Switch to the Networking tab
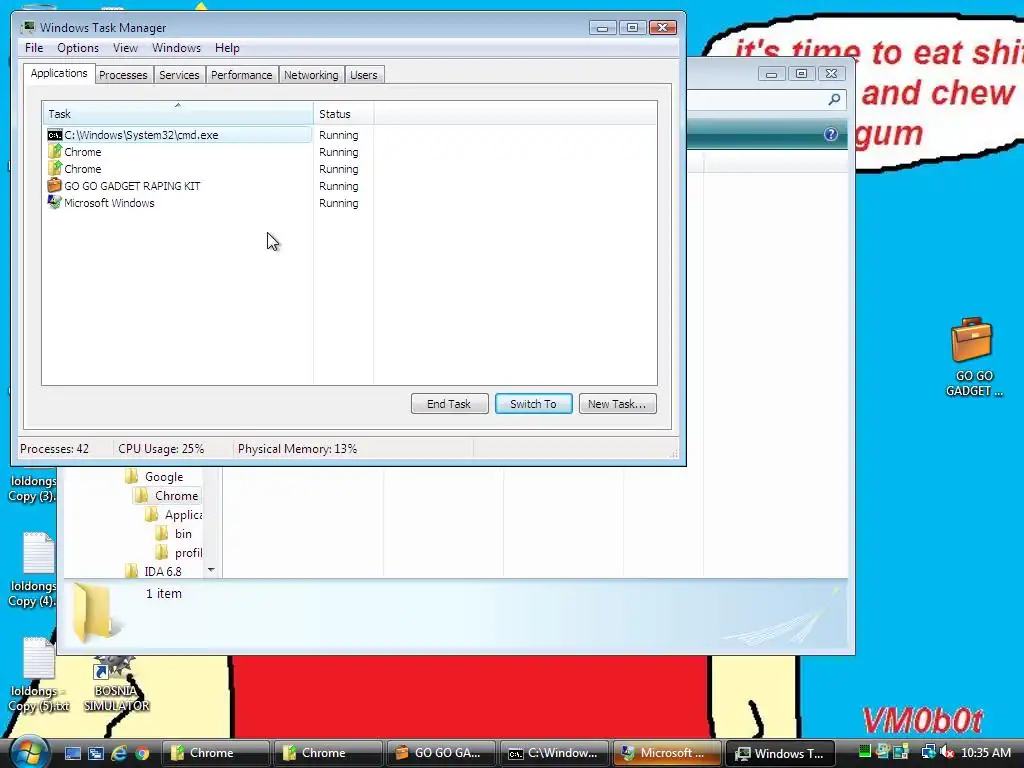Viewport: 1024px width, 768px height. coord(311,75)
